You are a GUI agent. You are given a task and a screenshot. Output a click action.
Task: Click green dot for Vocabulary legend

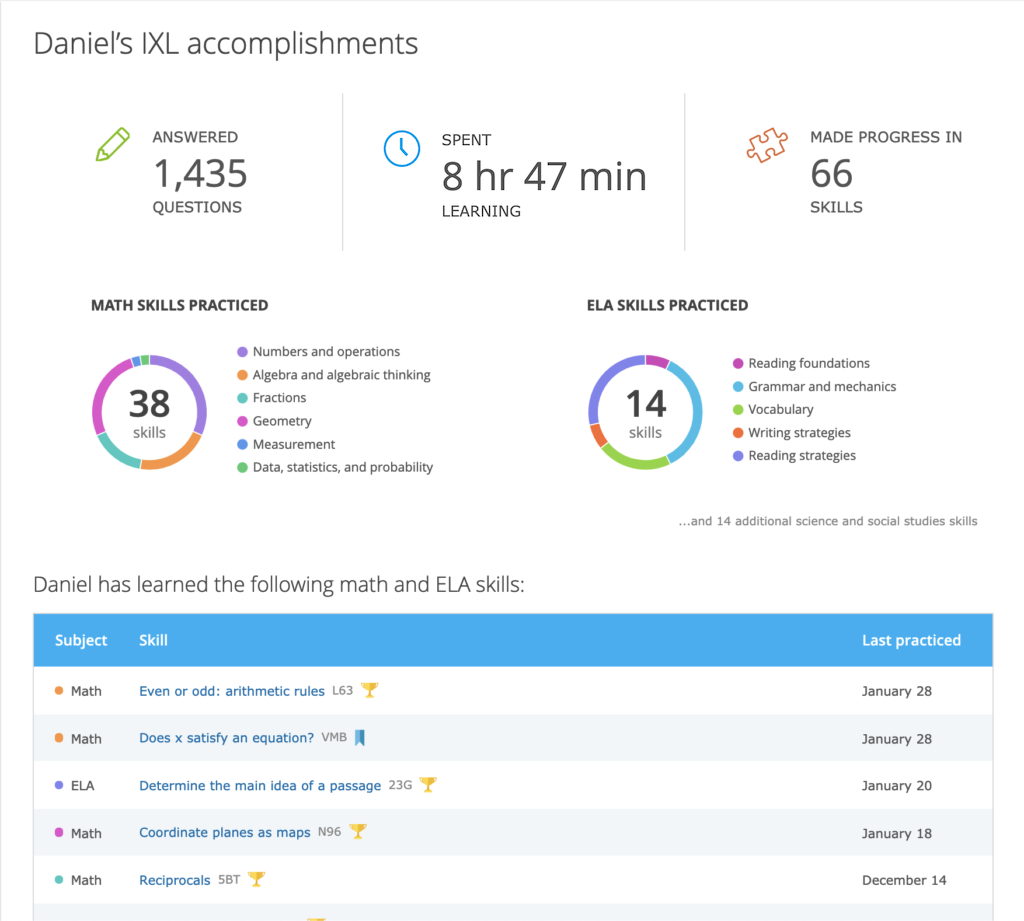pyautogui.click(x=738, y=410)
